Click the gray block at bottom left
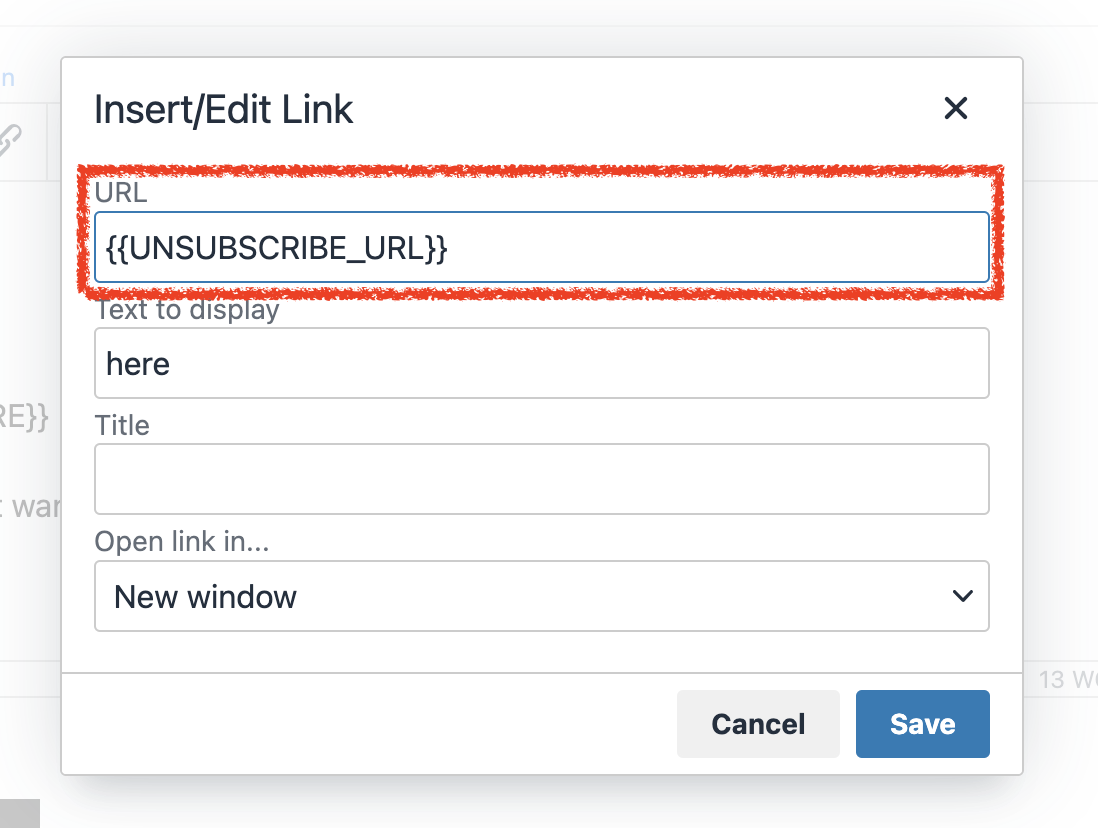1098x828 pixels. pyautogui.click(x=20, y=813)
